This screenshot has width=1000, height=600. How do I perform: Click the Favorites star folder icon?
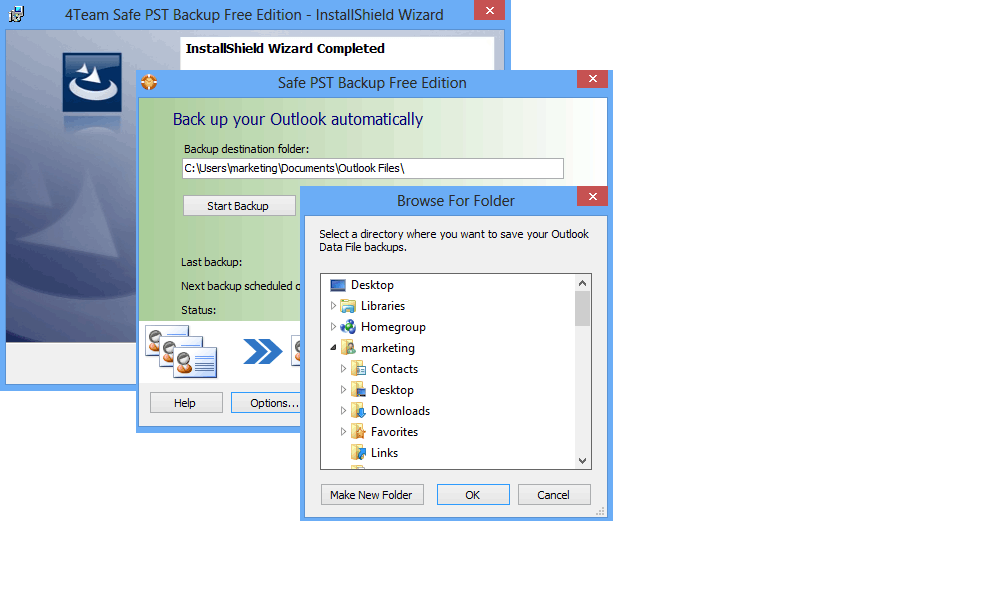click(358, 432)
